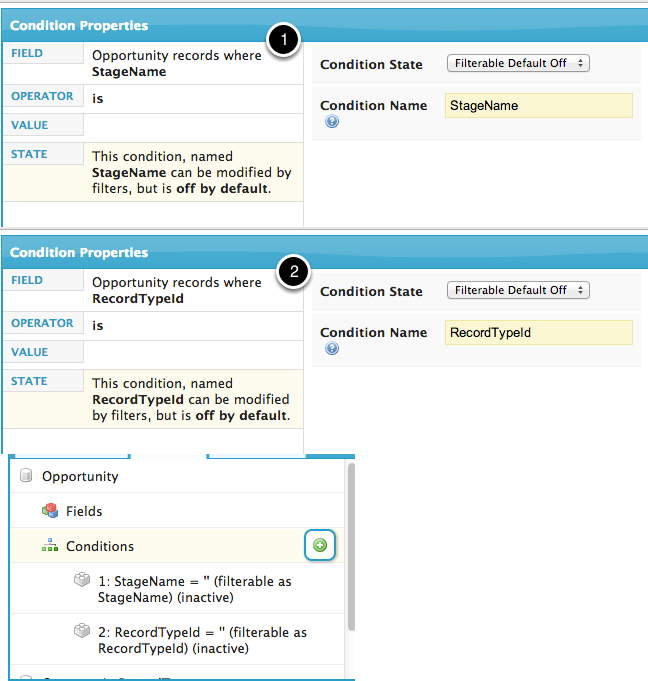Screen dimensions: 648x681
Task: Open condition 1: StageName in the tree
Action: 195,589
